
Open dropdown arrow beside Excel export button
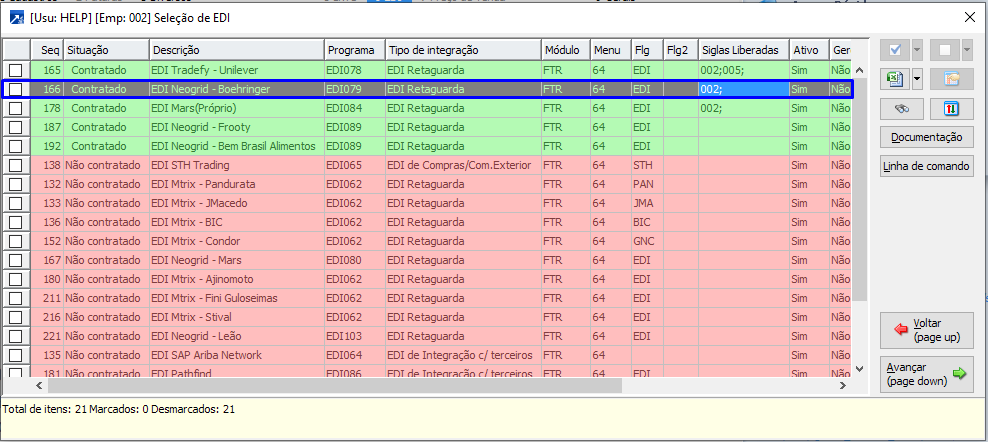(917, 79)
